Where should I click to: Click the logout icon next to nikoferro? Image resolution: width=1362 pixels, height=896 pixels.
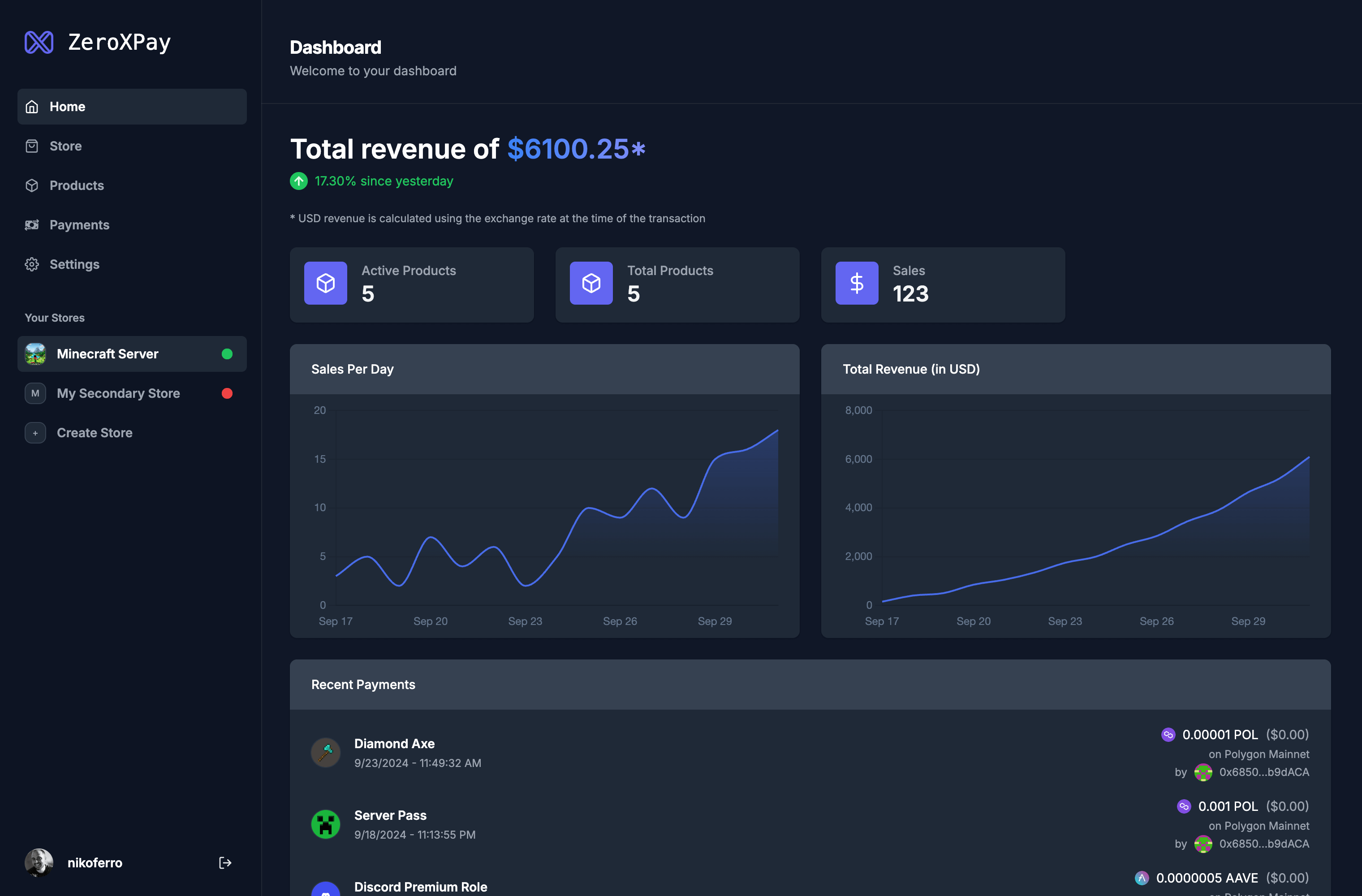(x=225, y=863)
